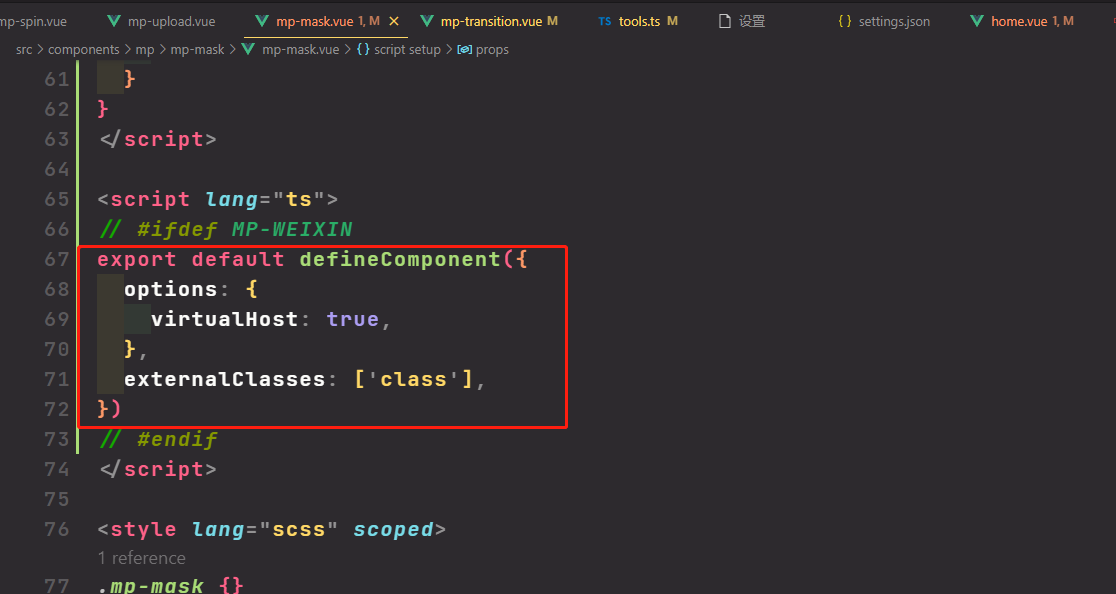Click the Vue icon on mp-transition.vue tab

427,21
